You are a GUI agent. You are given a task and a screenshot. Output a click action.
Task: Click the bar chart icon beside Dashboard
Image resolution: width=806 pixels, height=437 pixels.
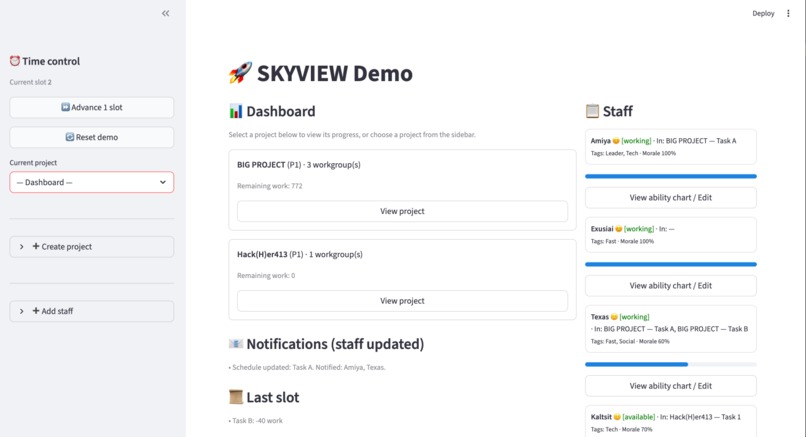pos(235,111)
